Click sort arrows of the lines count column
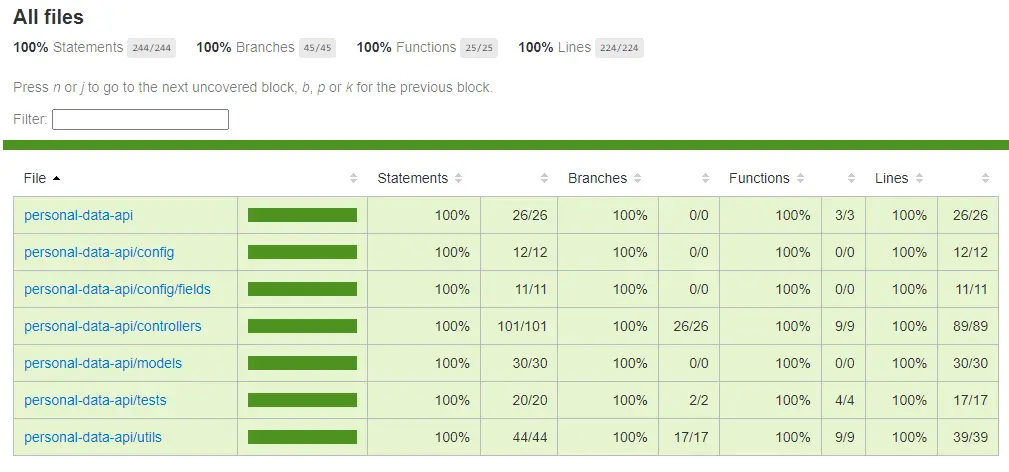The height and width of the screenshot is (472, 1009). point(985,178)
